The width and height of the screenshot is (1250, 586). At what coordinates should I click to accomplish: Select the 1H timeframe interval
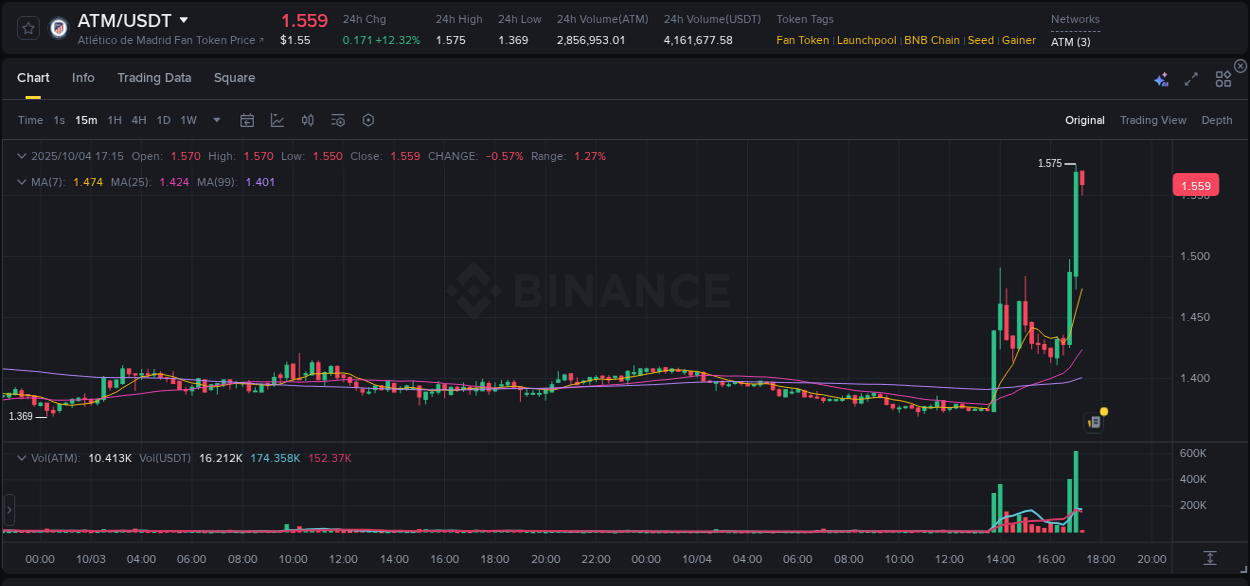coord(115,119)
